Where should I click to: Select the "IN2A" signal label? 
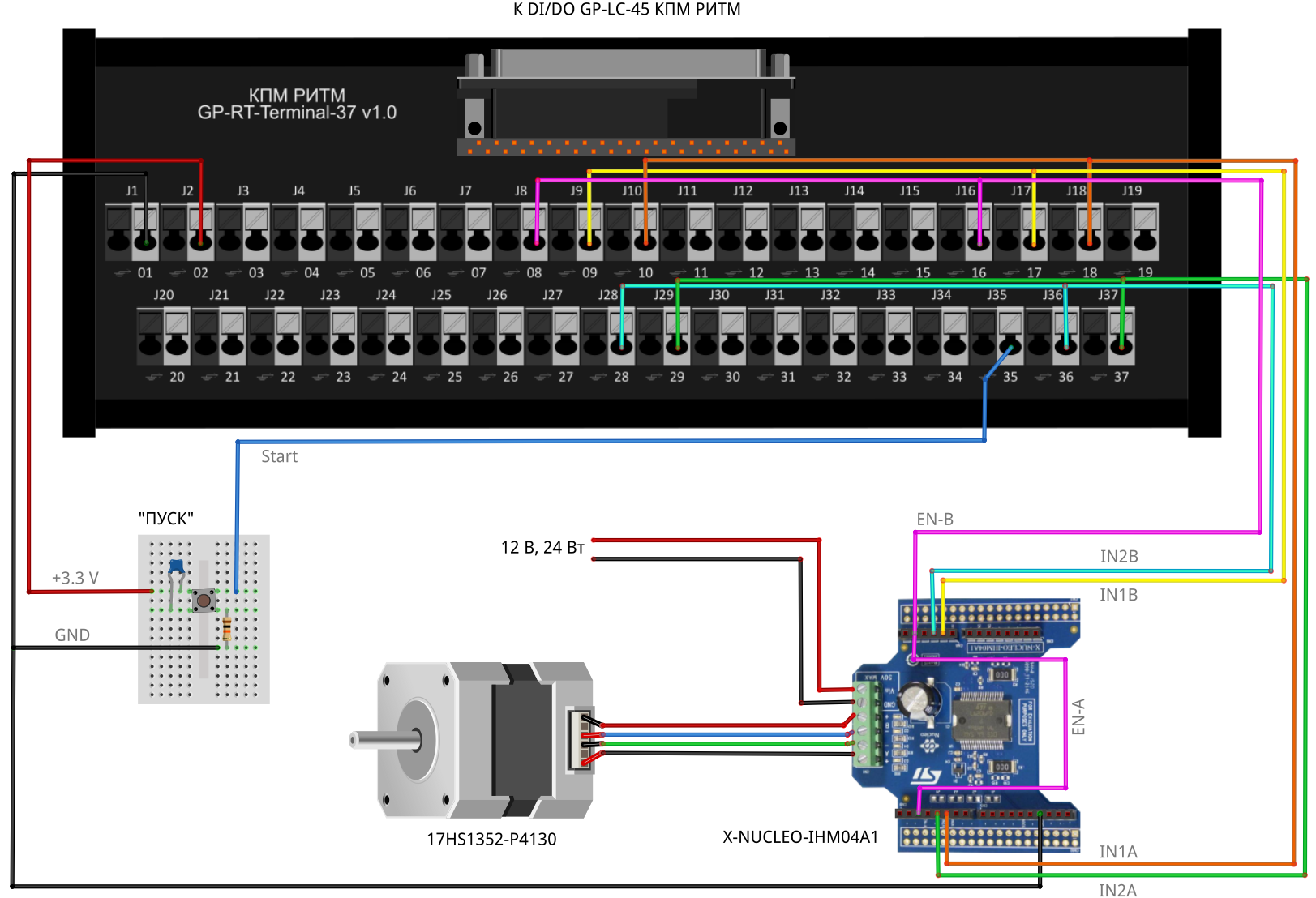click(x=1117, y=890)
